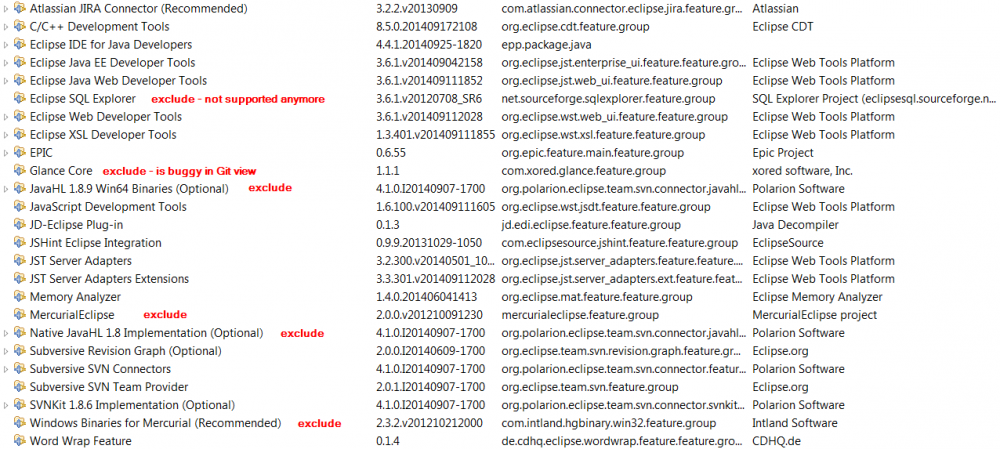This screenshot has height=449, width=1000.
Task: Click the JSHint Eclipse Integration icon
Action: 20,243
